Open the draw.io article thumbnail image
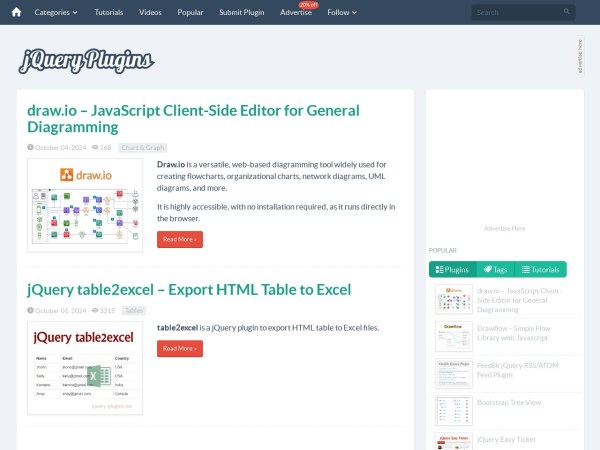This screenshot has width=600, height=450. 85,205
